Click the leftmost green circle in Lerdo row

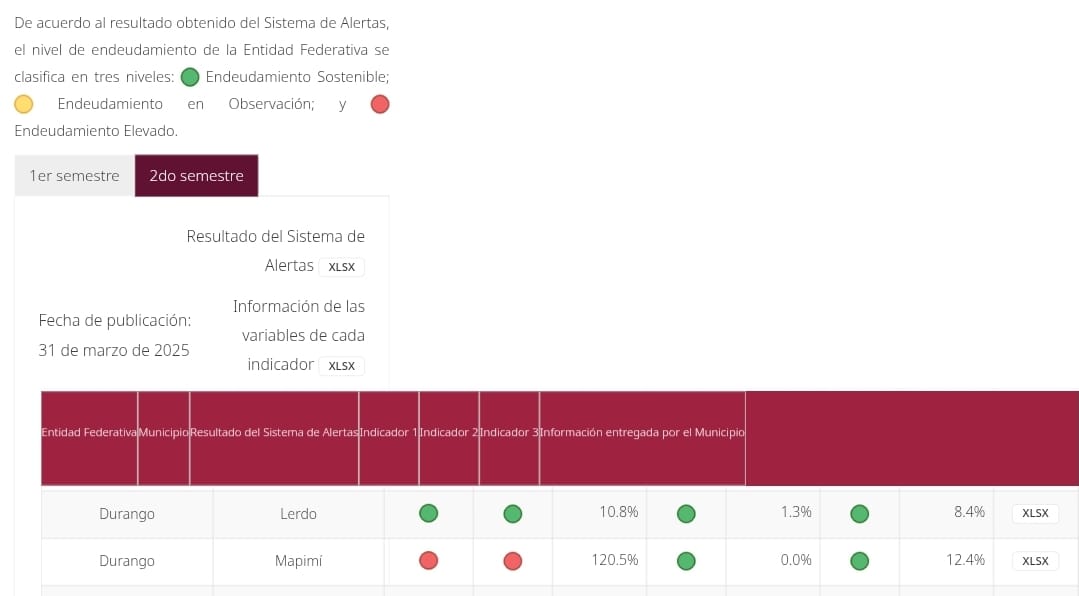pos(428,513)
